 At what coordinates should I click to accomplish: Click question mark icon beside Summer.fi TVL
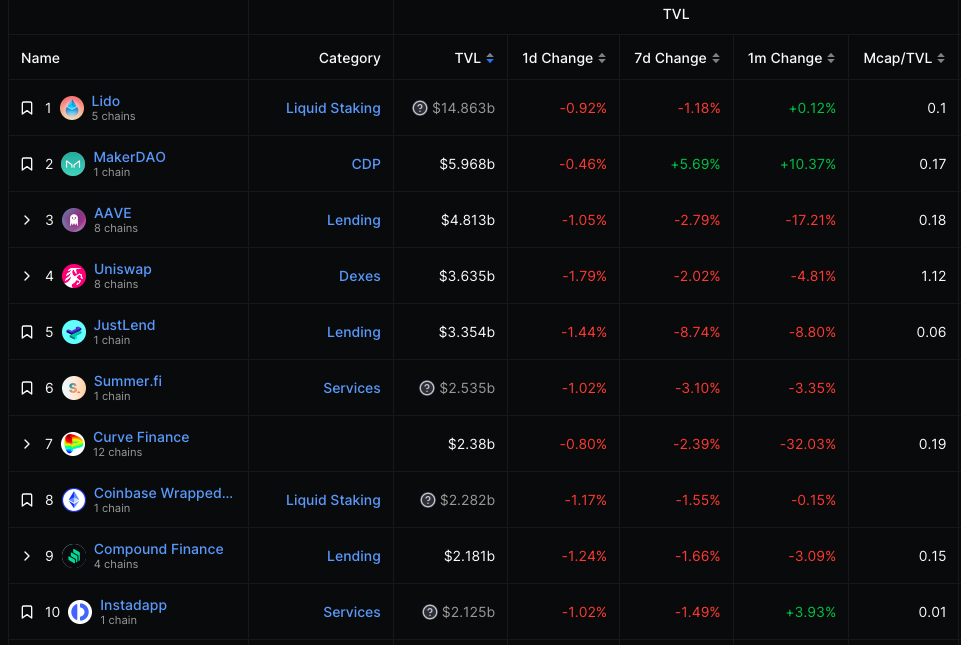click(427, 388)
